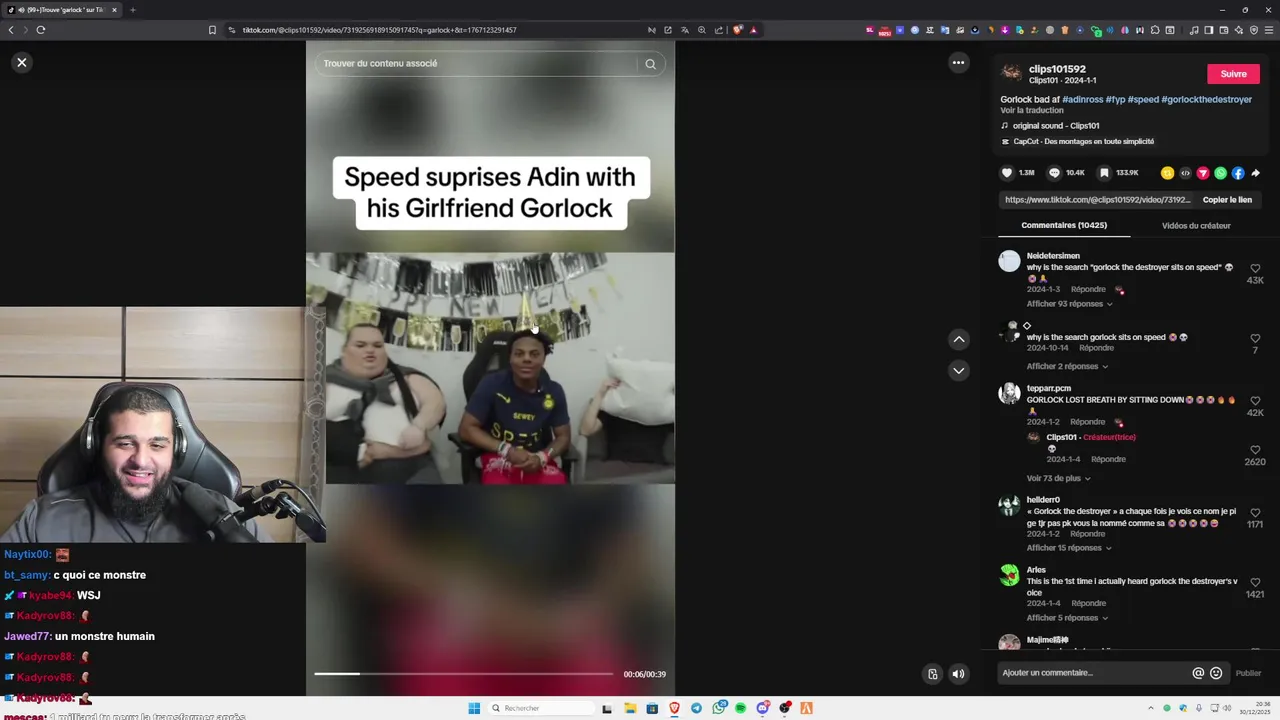Image resolution: width=1280 pixels, height=720 pixels.
Task: Click the video progress bar
Action: (x=463, y=674)
